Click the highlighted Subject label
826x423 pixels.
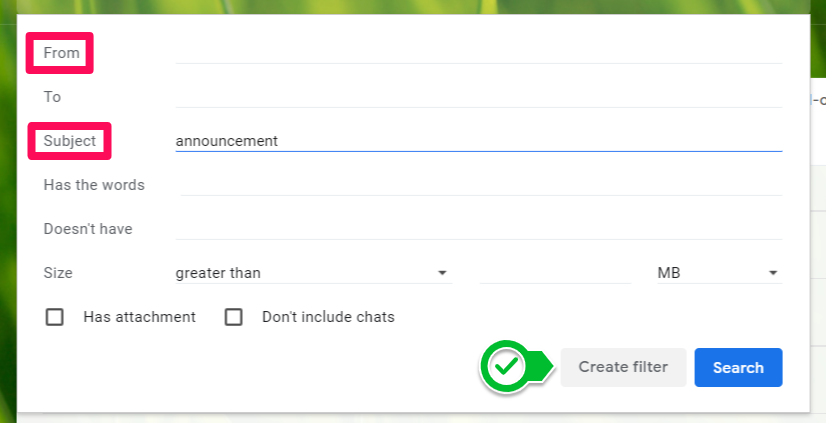[70, 141]
